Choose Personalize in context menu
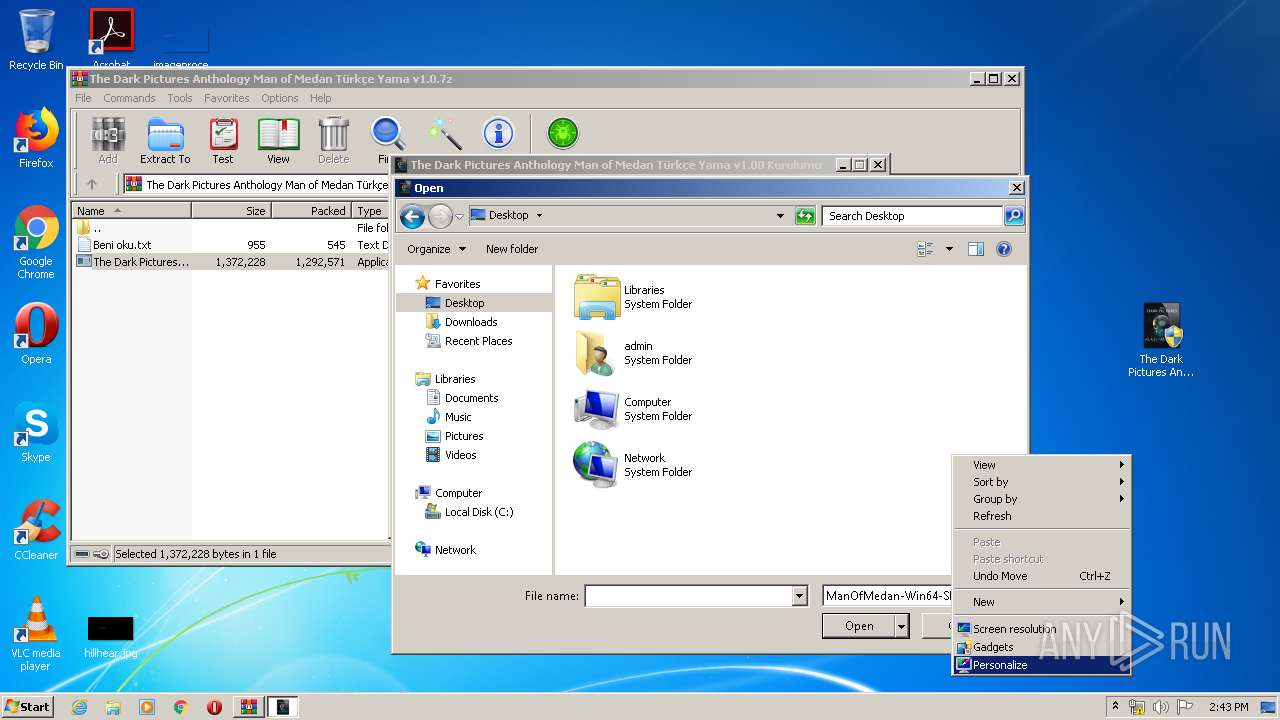Image resolution: width=1280 pixels, height=720 pixels. click(x=1041, y=665)
